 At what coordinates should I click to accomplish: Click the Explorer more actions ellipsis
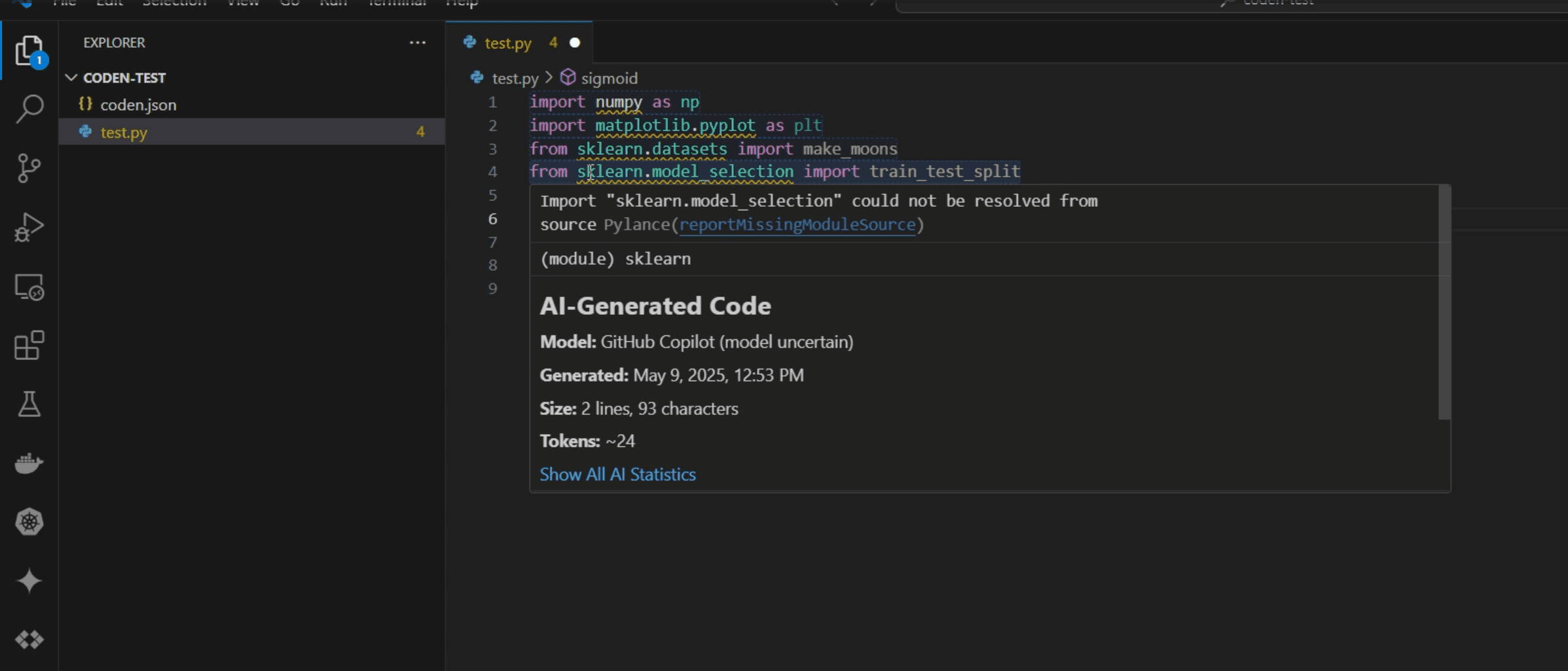point(418,43)
